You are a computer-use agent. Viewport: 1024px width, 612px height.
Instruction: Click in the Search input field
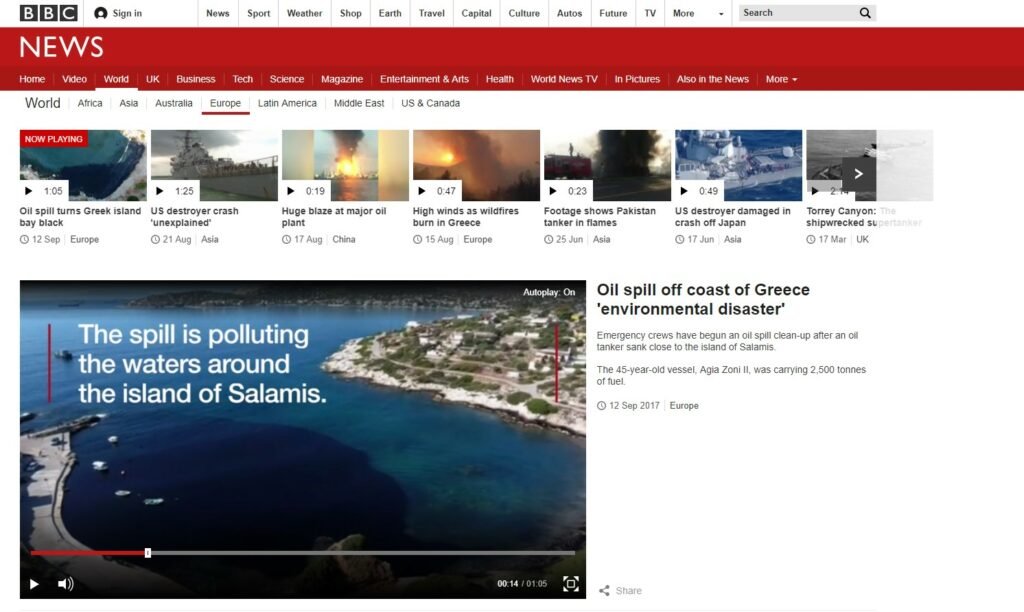point(798,13)
